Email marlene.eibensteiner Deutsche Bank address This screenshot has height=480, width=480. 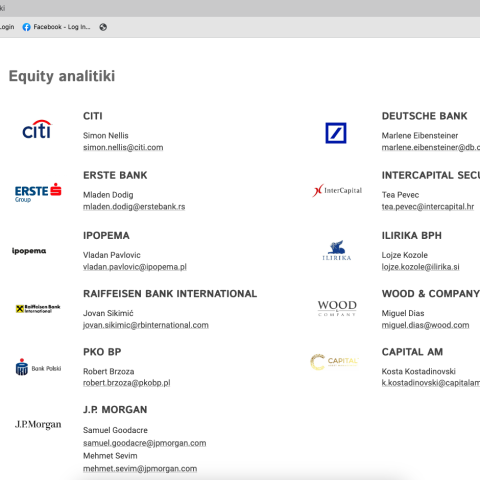click(431, 147)
